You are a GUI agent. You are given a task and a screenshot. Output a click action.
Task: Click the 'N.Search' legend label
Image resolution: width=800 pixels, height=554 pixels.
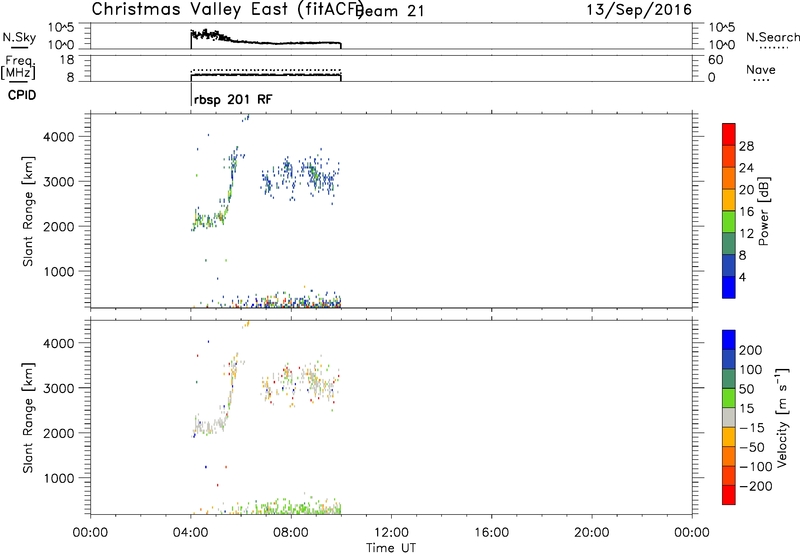[x=772, y=37]
